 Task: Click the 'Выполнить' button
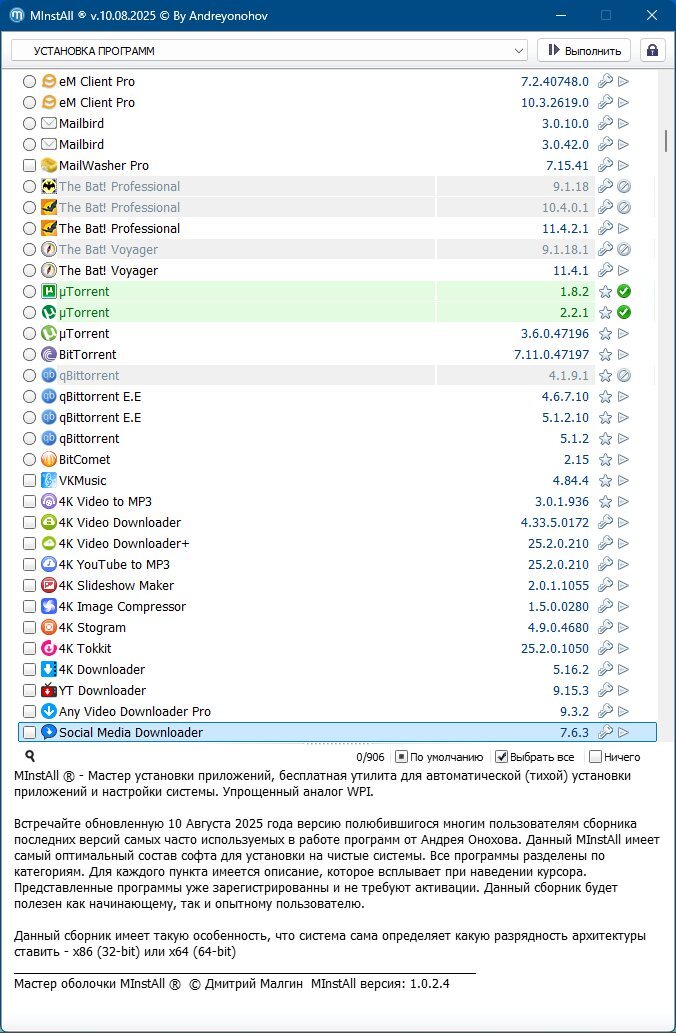tap(584, 51)
